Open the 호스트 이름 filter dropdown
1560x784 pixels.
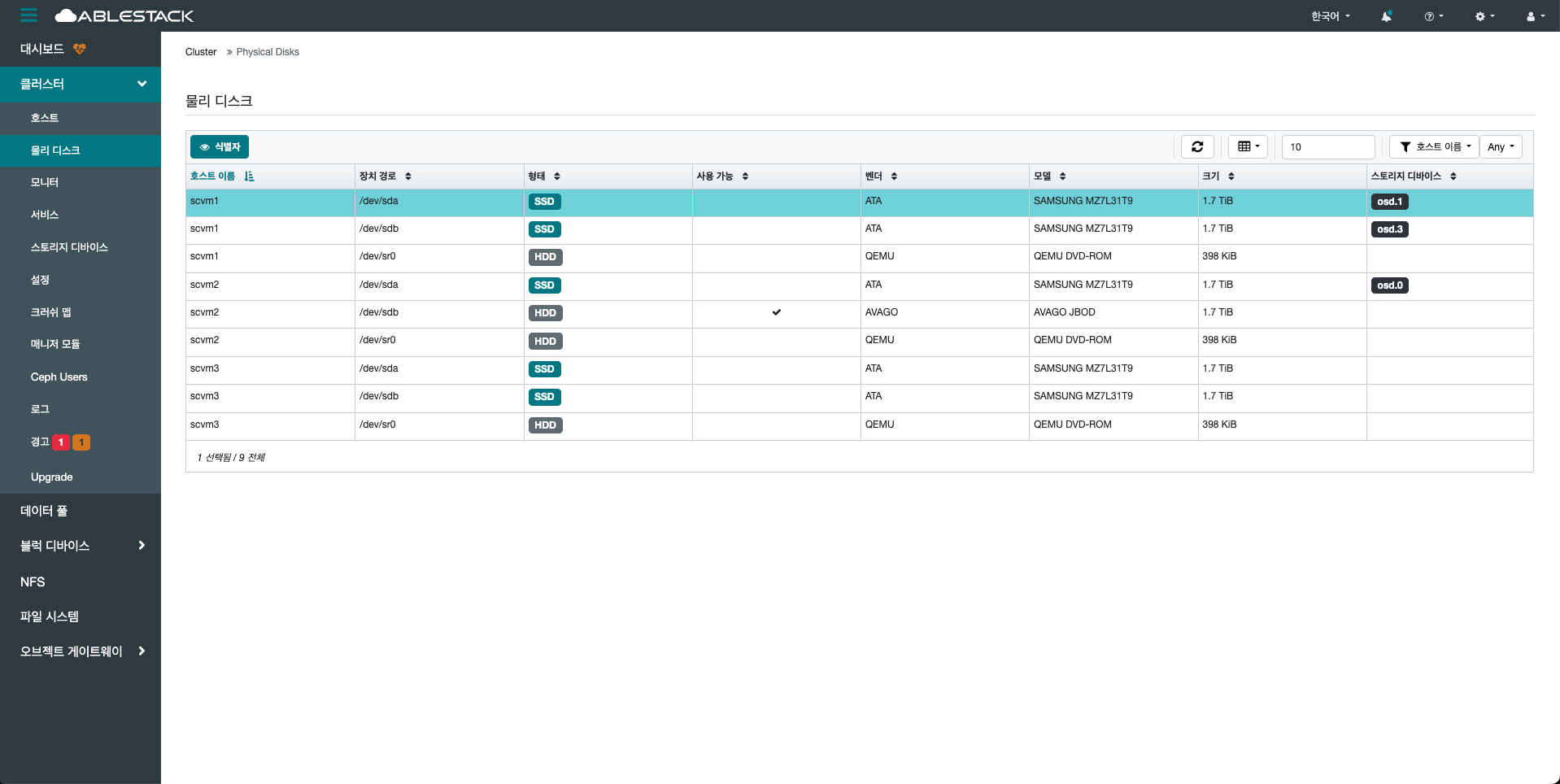pyautogui.click(x=1434, y=147)
